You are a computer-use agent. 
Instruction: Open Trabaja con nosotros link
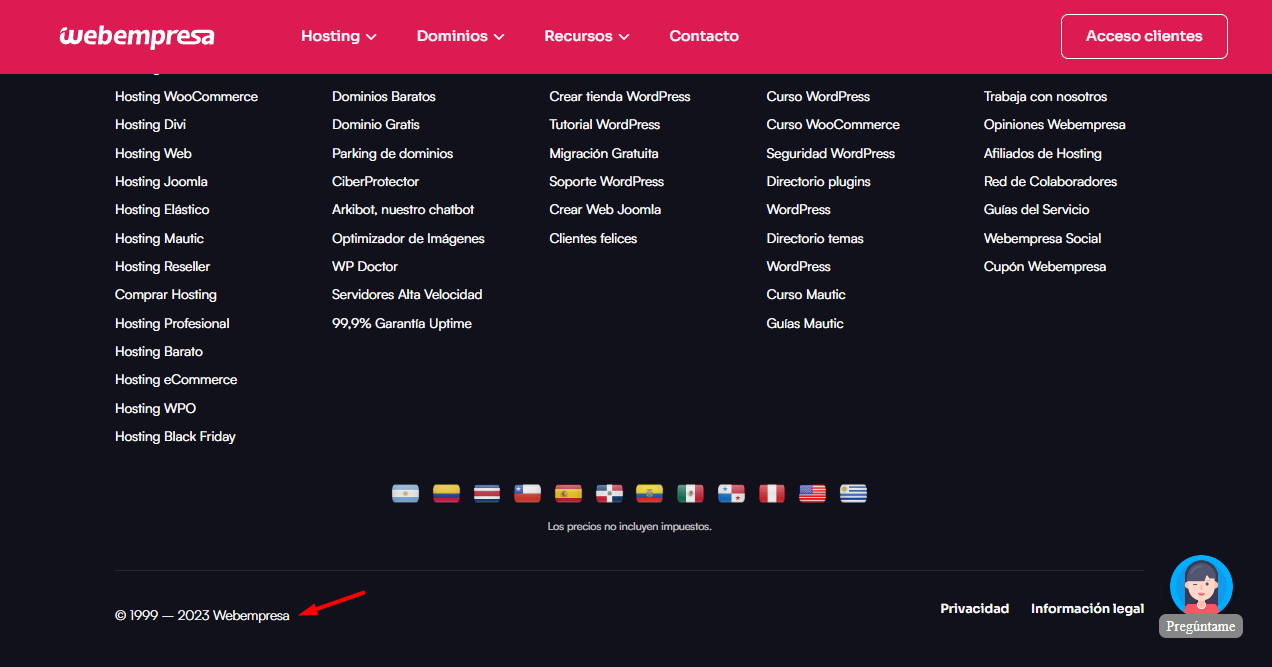point(1045,97)
